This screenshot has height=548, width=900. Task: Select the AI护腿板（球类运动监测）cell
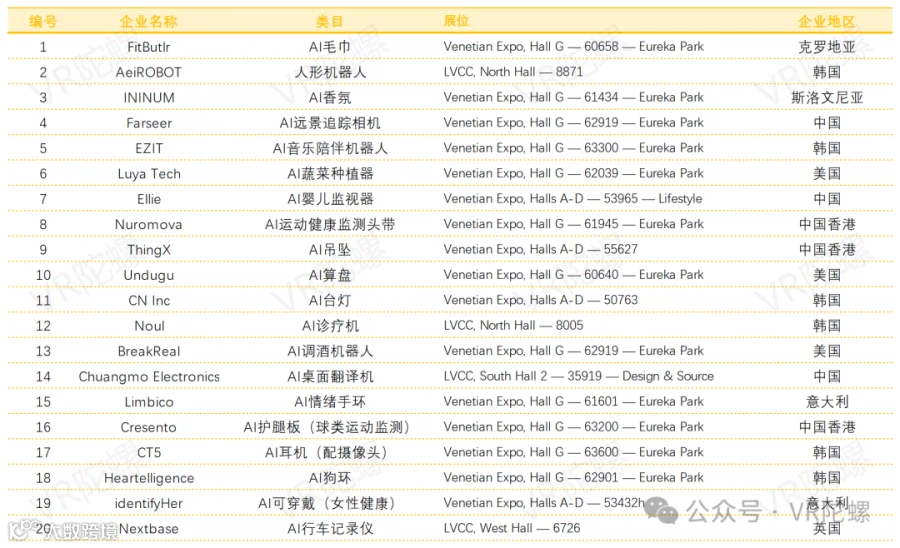[x=327, y=427]
